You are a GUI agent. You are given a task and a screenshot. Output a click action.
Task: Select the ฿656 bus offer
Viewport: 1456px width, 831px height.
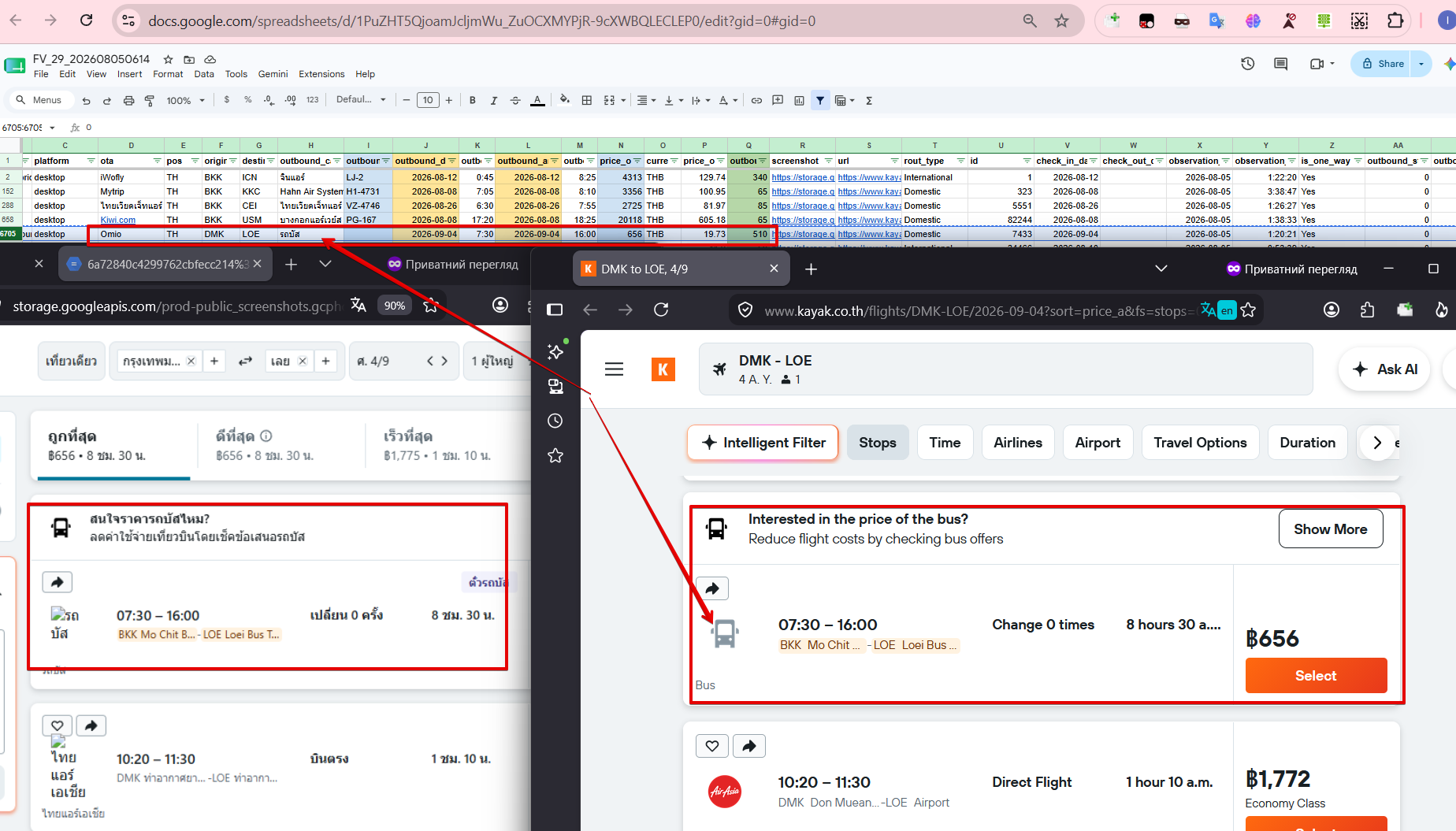1316,676
